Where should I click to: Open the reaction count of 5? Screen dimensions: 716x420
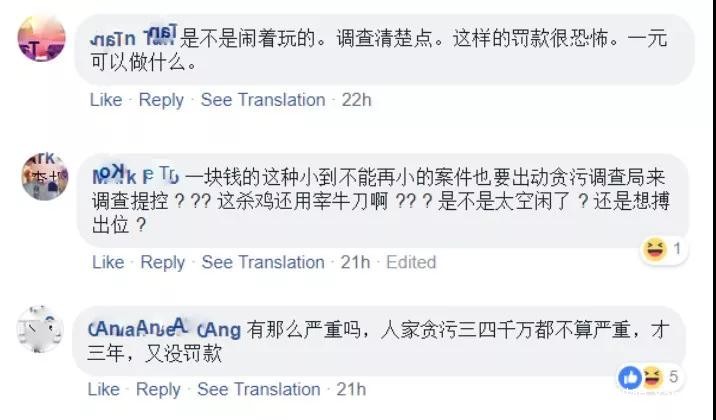click(675, 377)
